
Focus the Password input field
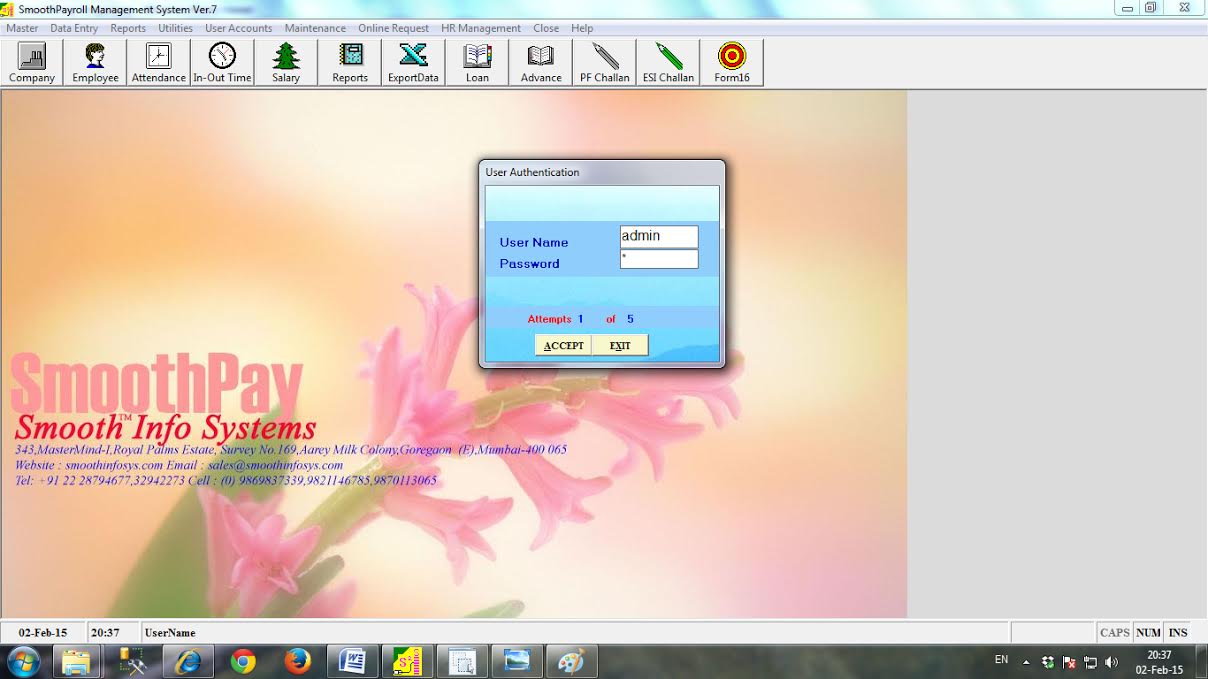(x=659, y=260)
